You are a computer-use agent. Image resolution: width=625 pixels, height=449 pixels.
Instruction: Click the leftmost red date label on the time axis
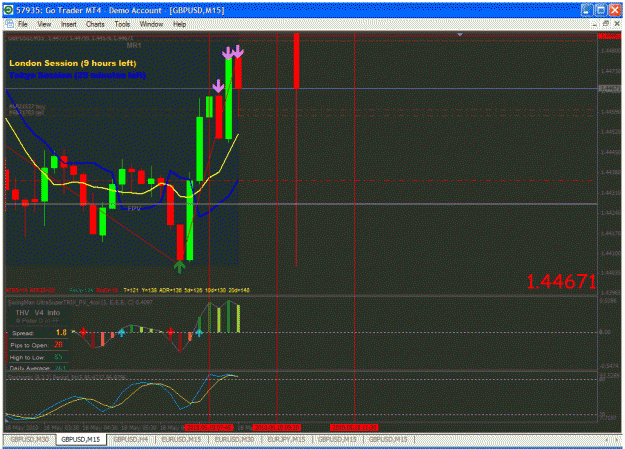pyautogui.click(x=208, y=427)
